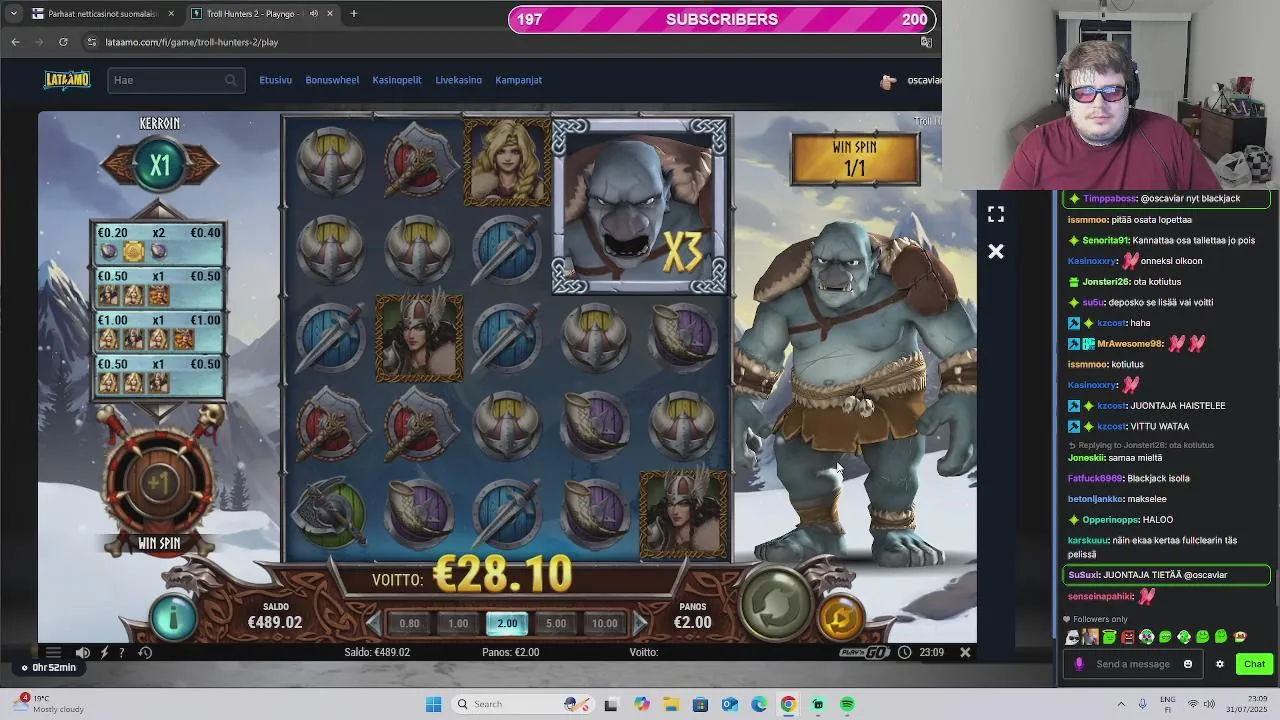Open File Explorer from taskbar

671,704
